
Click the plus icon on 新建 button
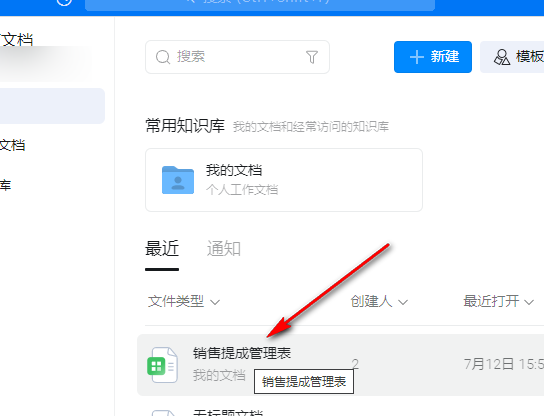click(417, 57)
